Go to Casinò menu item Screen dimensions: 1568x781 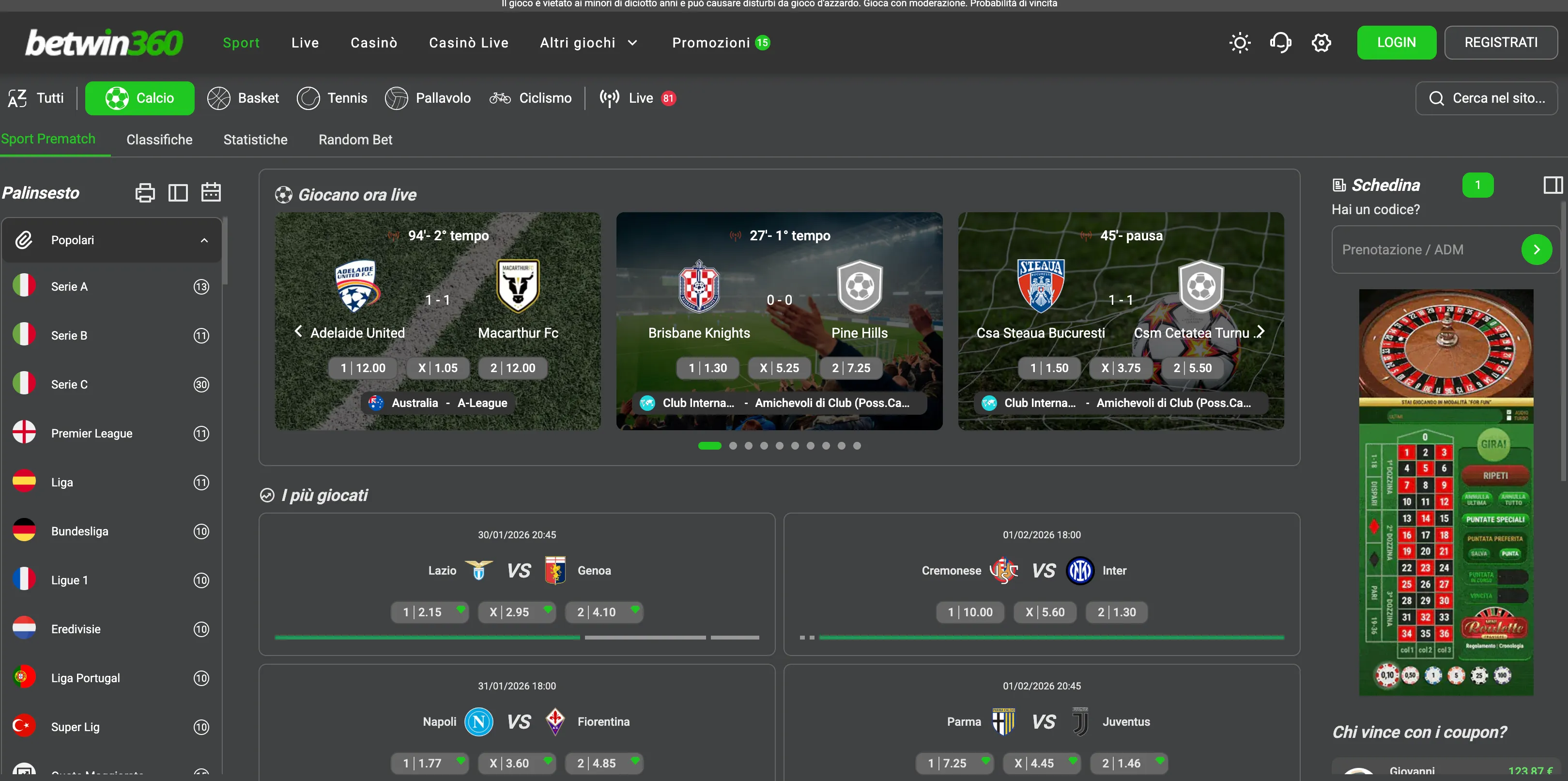(374, 43)
